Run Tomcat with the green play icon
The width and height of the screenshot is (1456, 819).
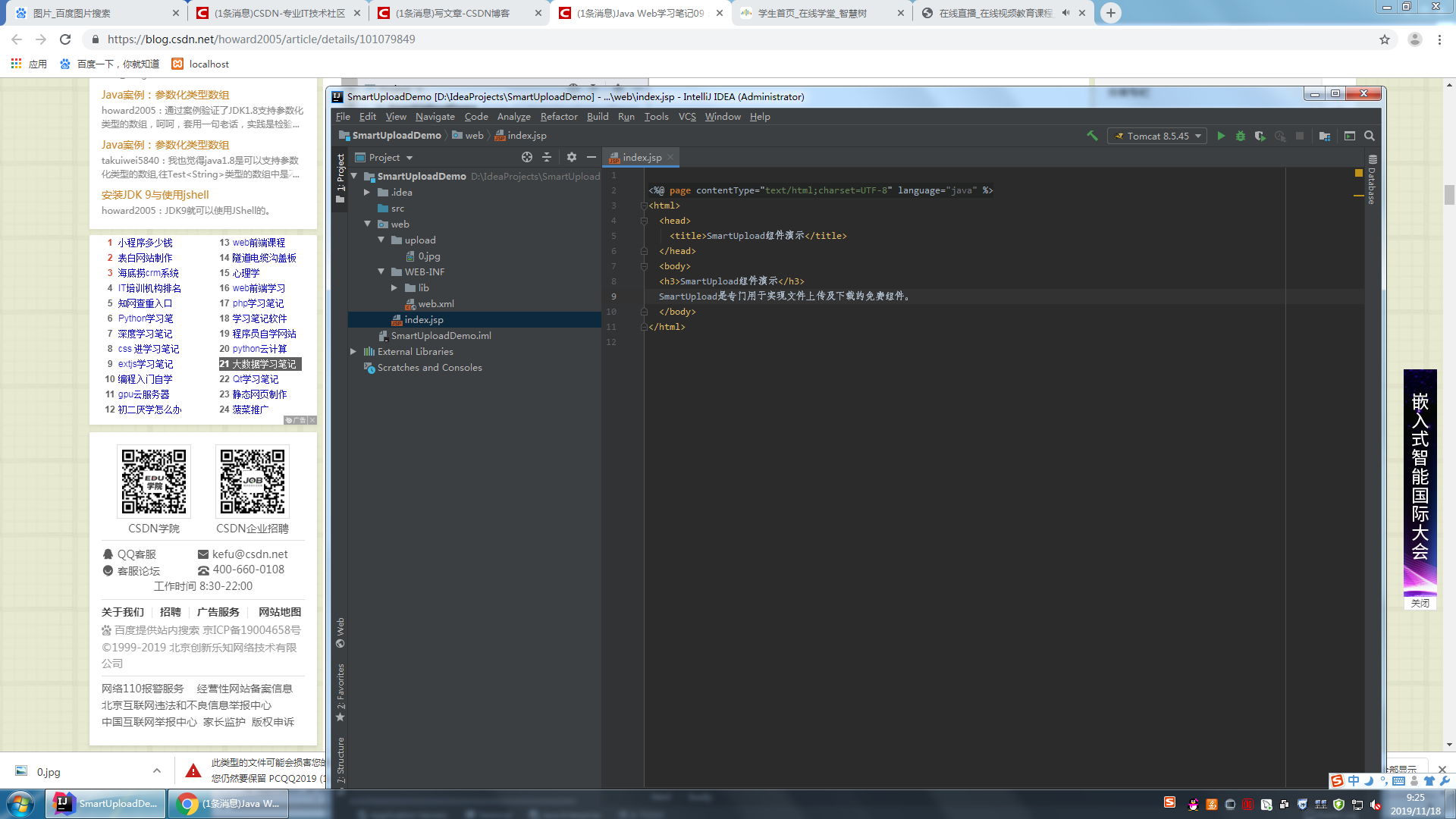1221,136
